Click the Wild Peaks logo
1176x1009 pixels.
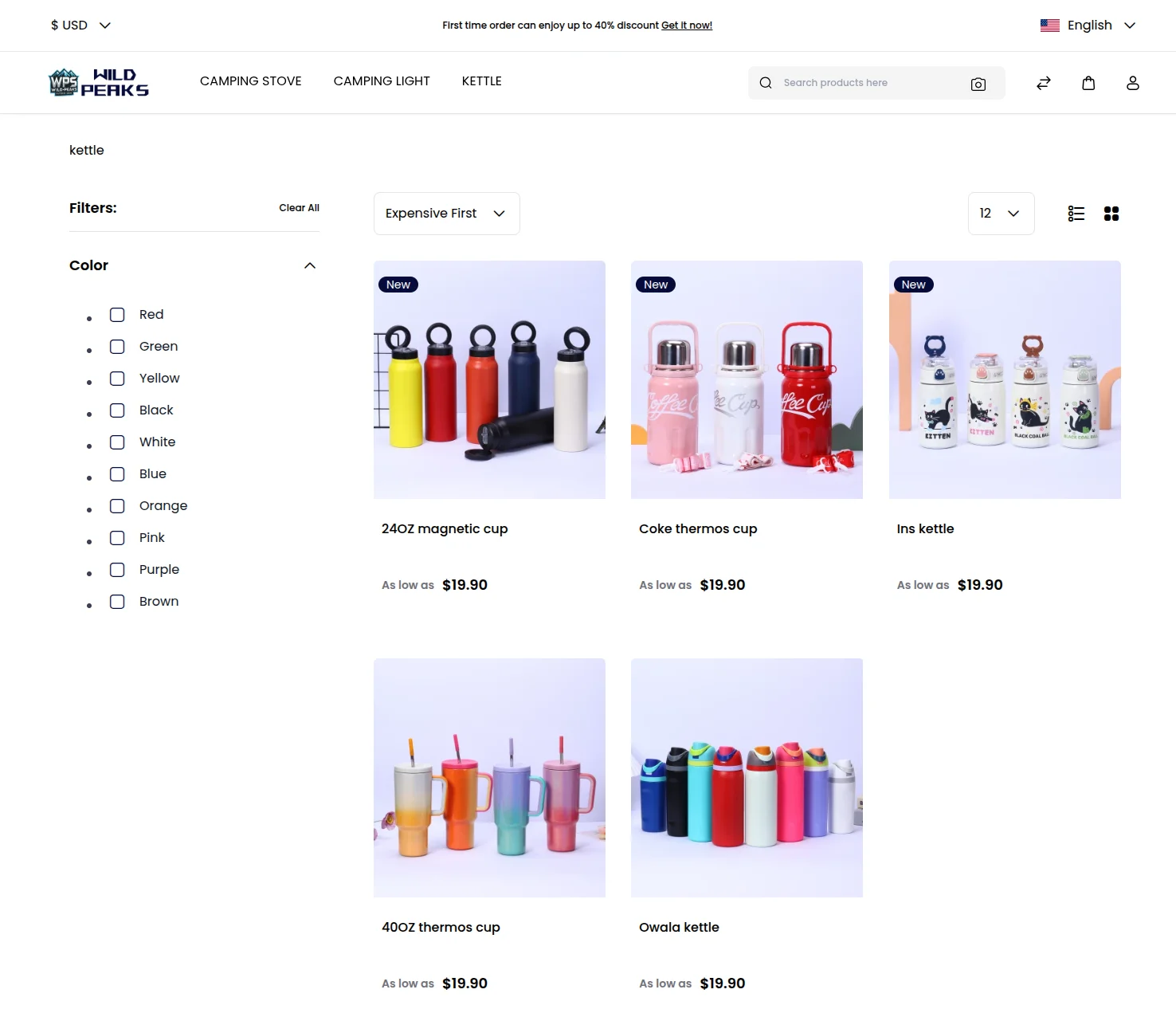point(98,82)
